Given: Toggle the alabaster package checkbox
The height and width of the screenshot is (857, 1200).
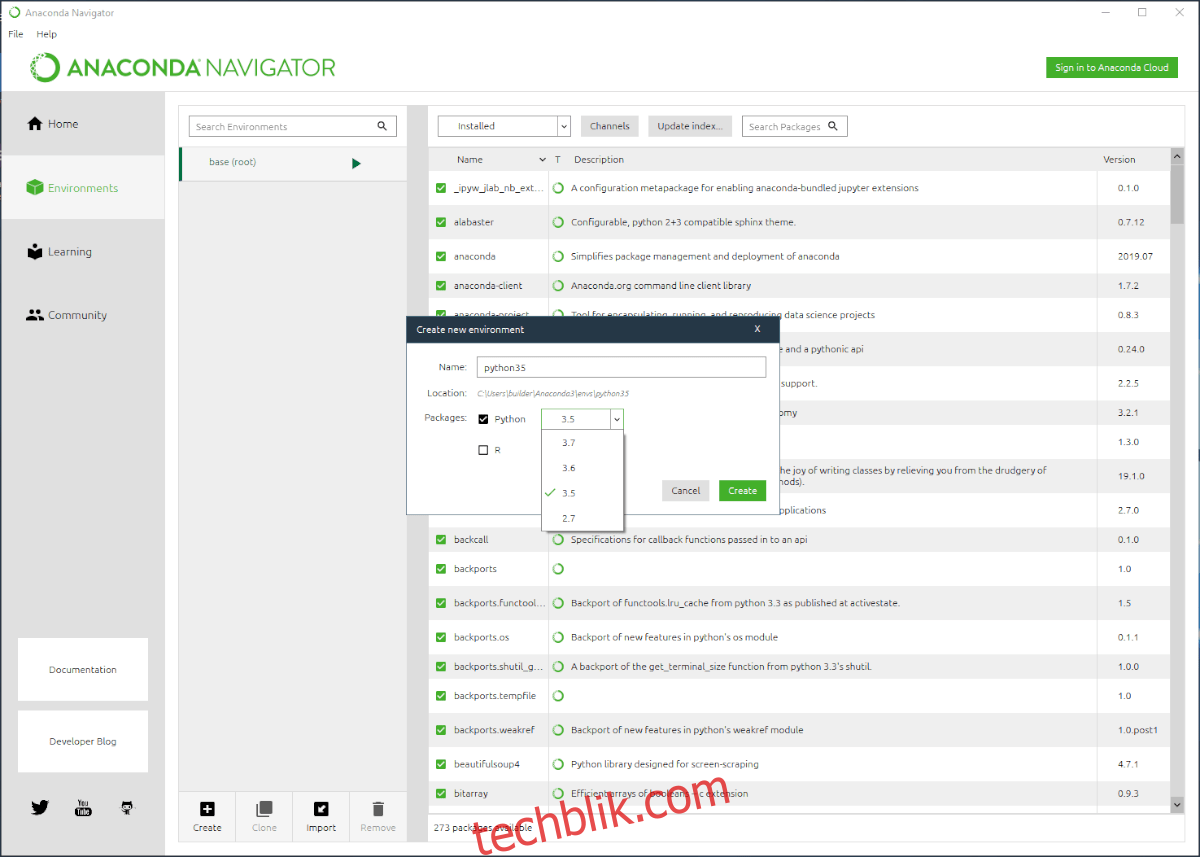Looking at the screenshot, I should (441, 222).
